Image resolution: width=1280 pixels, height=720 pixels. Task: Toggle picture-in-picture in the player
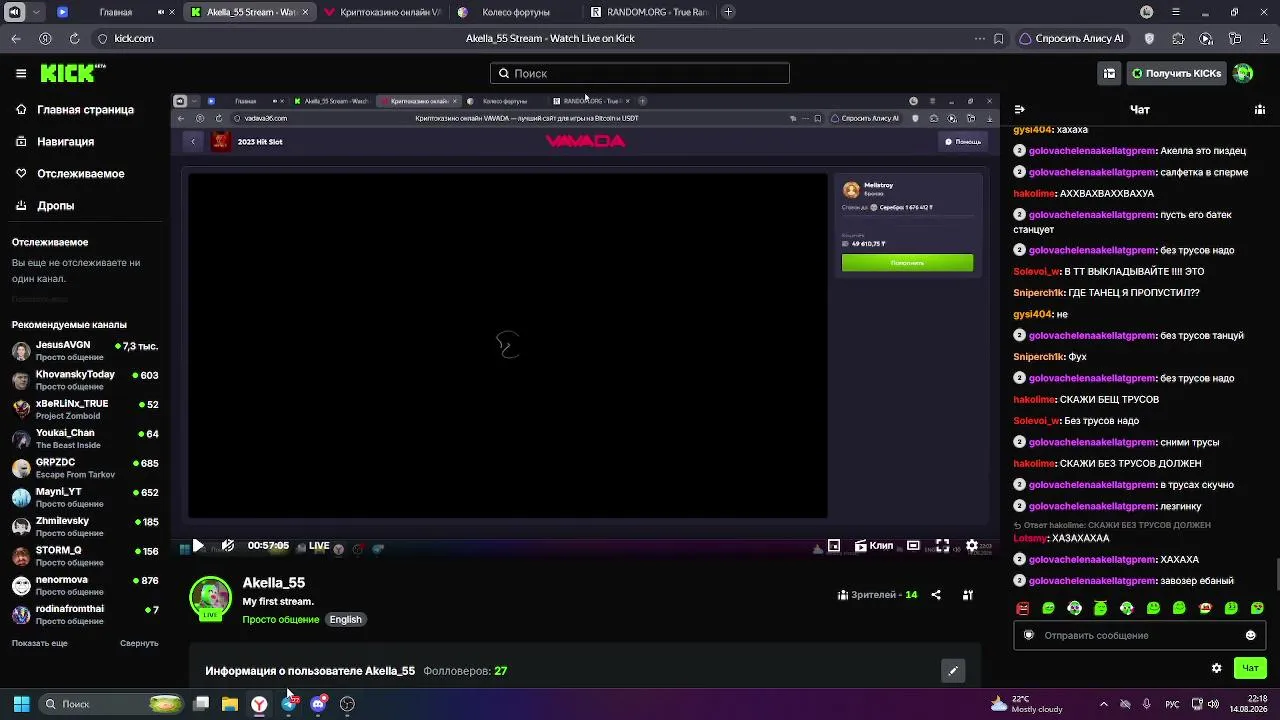coord(834,546)
